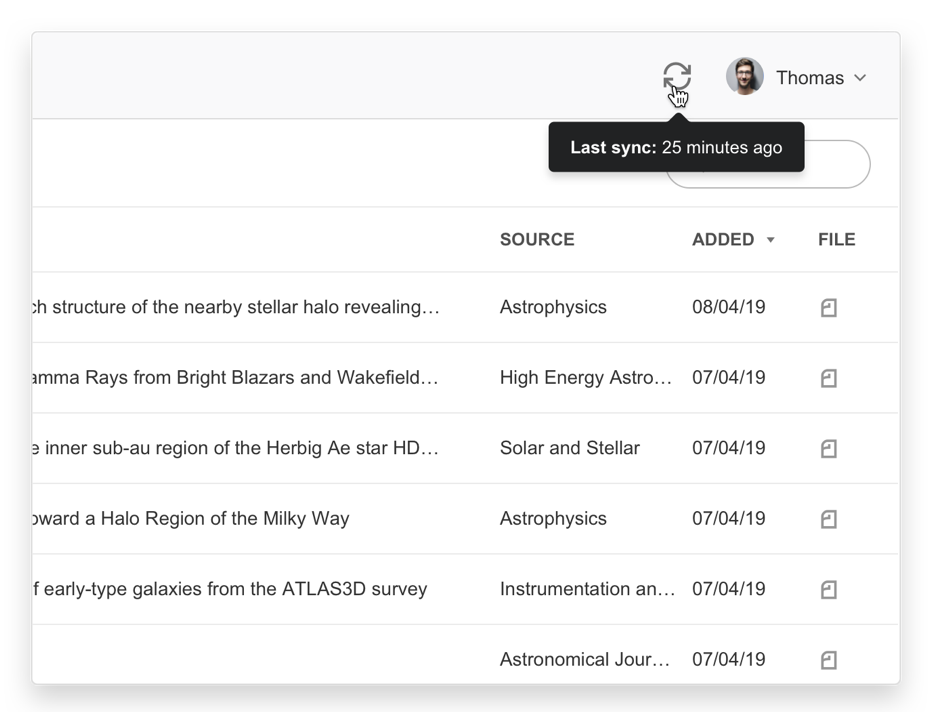Expand the Thomas user menu chevron
This screenshot has width=932, height=712.
pyautogui.click(x=860, y=78)
